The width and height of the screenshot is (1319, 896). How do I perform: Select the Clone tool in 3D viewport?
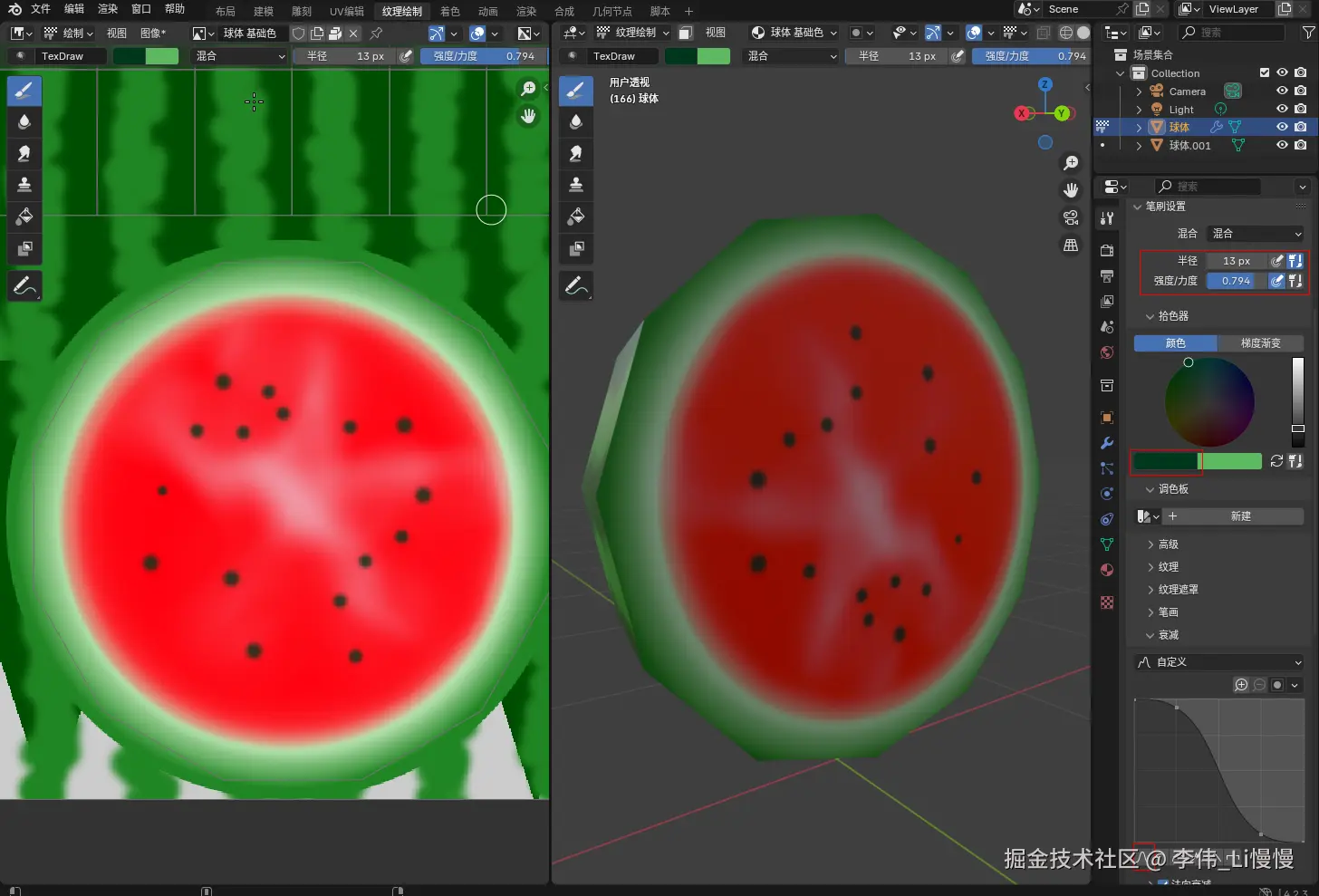pos(576,185)
